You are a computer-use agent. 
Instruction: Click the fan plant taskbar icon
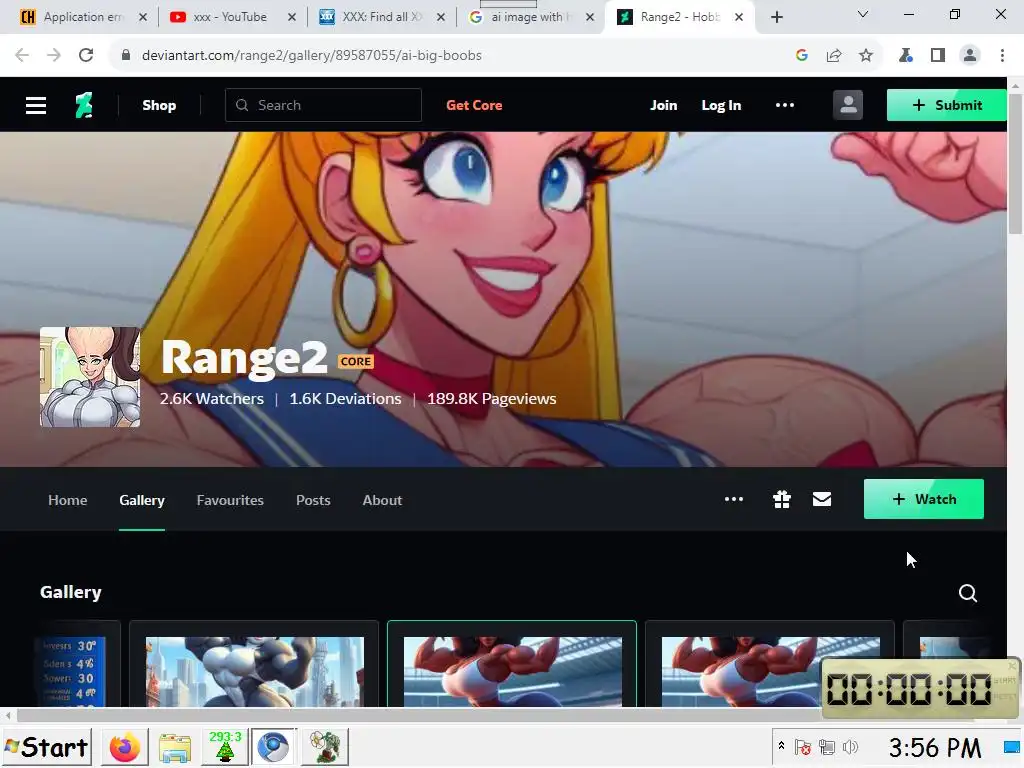pyautogui.click(x=325, y=747)
